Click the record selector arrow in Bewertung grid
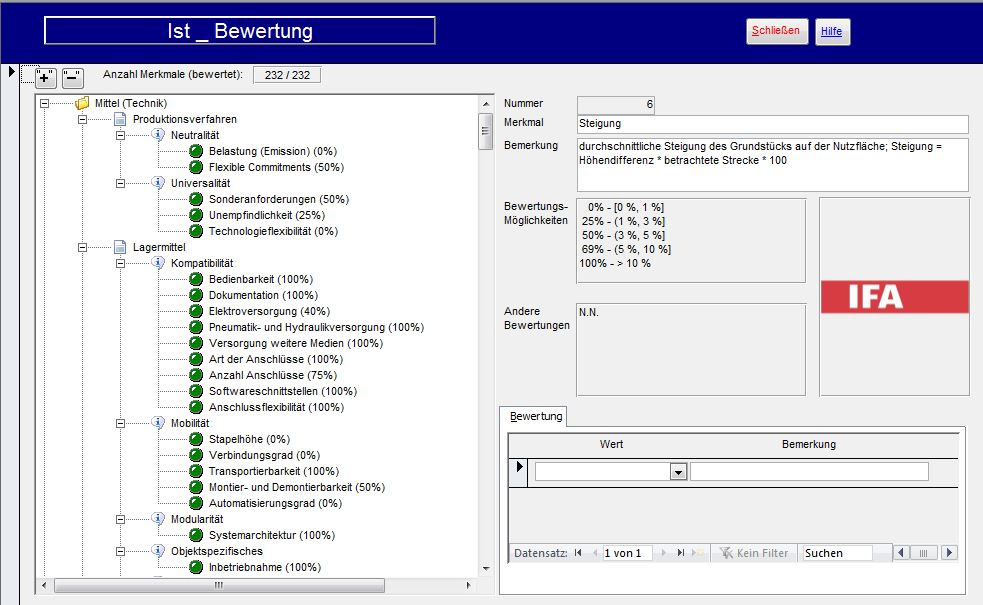Viewport: 983px width, 605px height. [518, 467]
